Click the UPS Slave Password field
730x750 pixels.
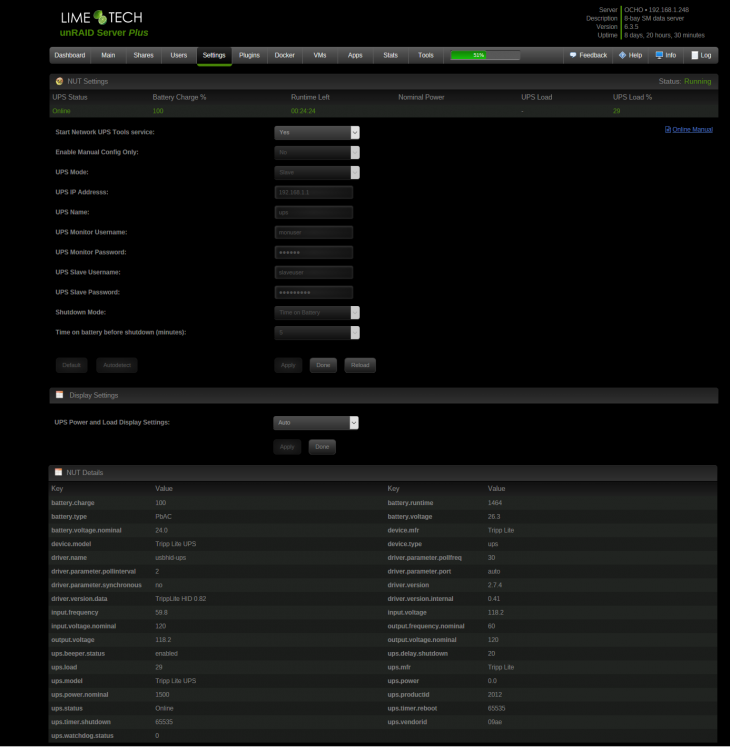pyautogui.click(x=314, y=293)
